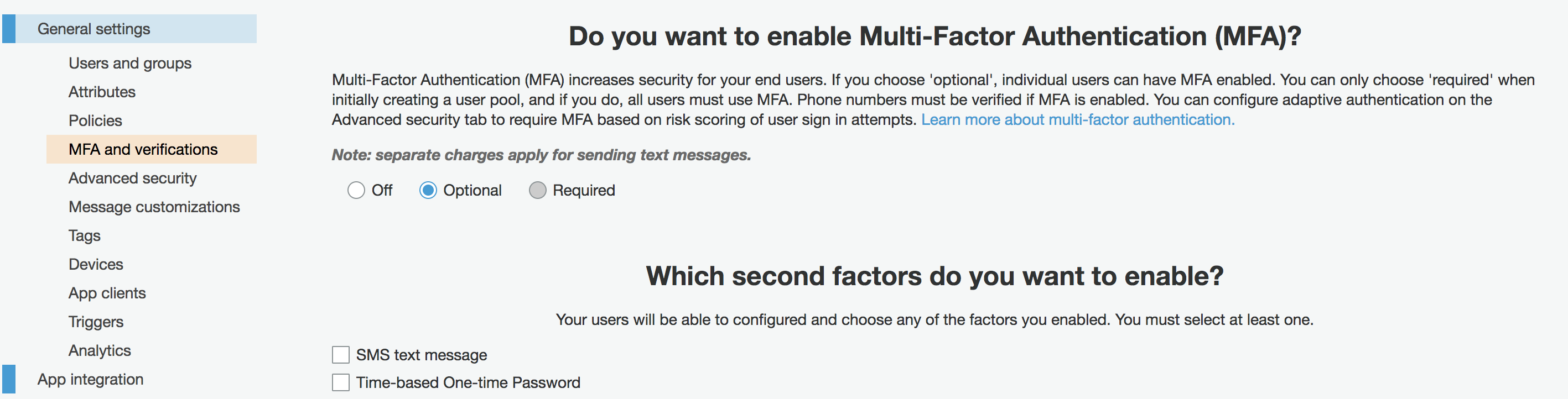Go to Policies configuration
Image resolution: width=1568 pixels, height=399 pixels.
(x=95, y=120)
